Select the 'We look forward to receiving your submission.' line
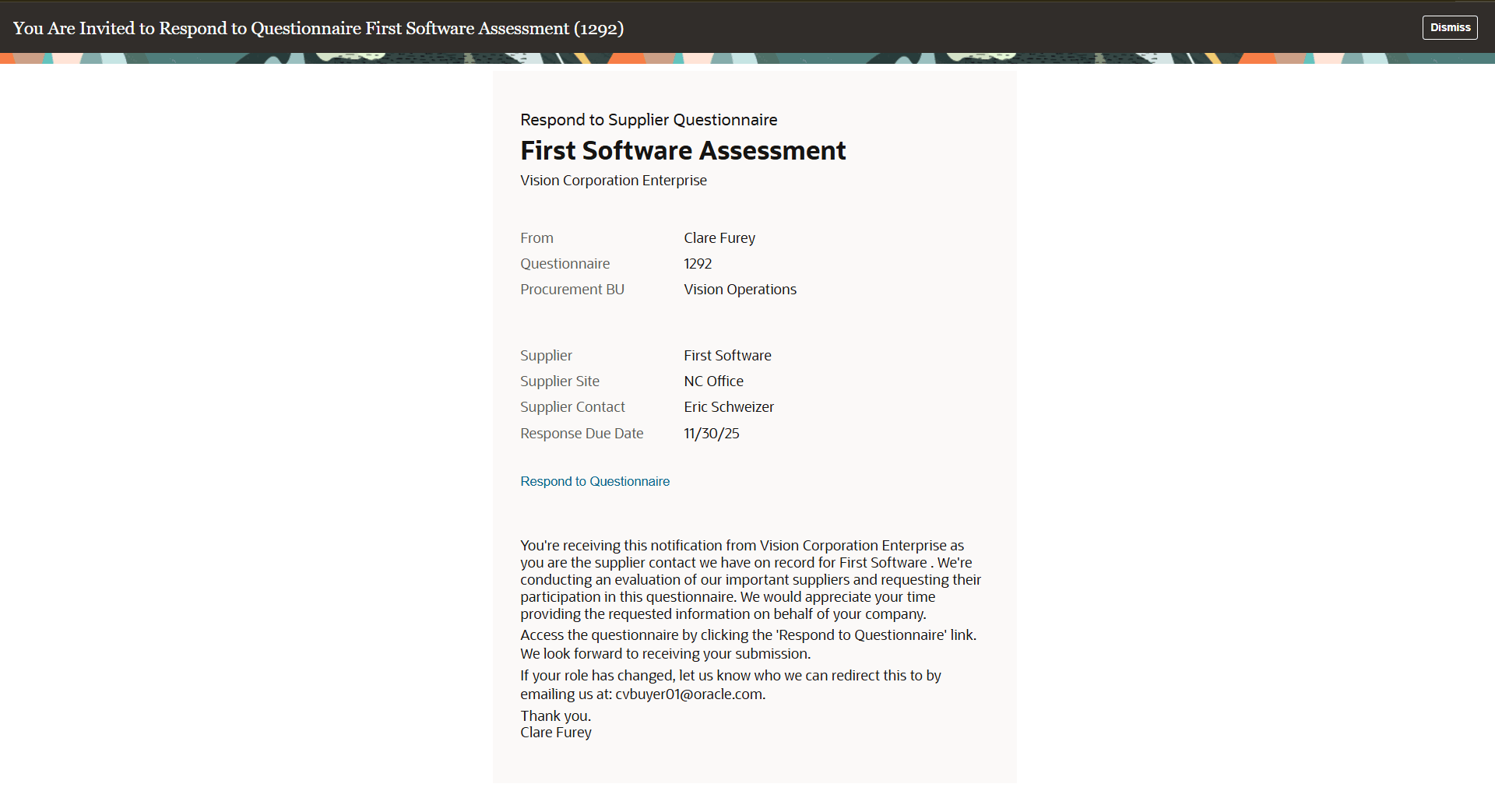The image size is (1495, 812). [x=666, y=654]
